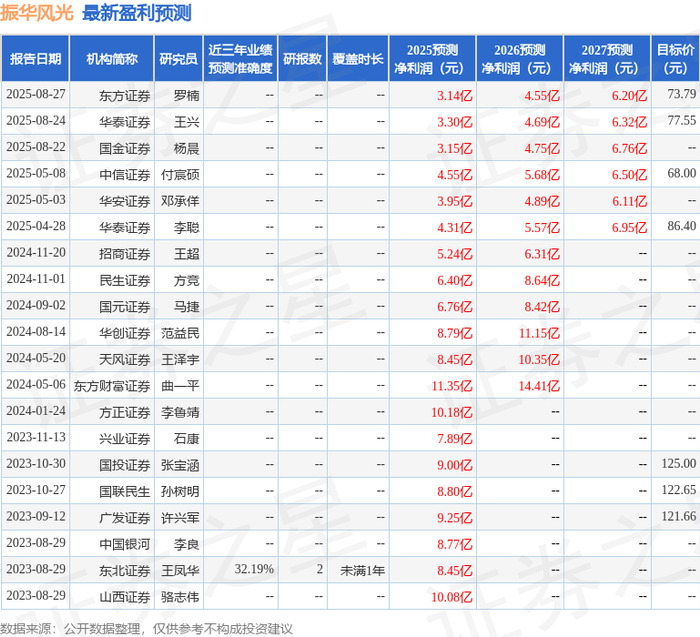Click the 10.18亿 profit value
Viewport: 700px width, 637px height.
click(452, 411)
